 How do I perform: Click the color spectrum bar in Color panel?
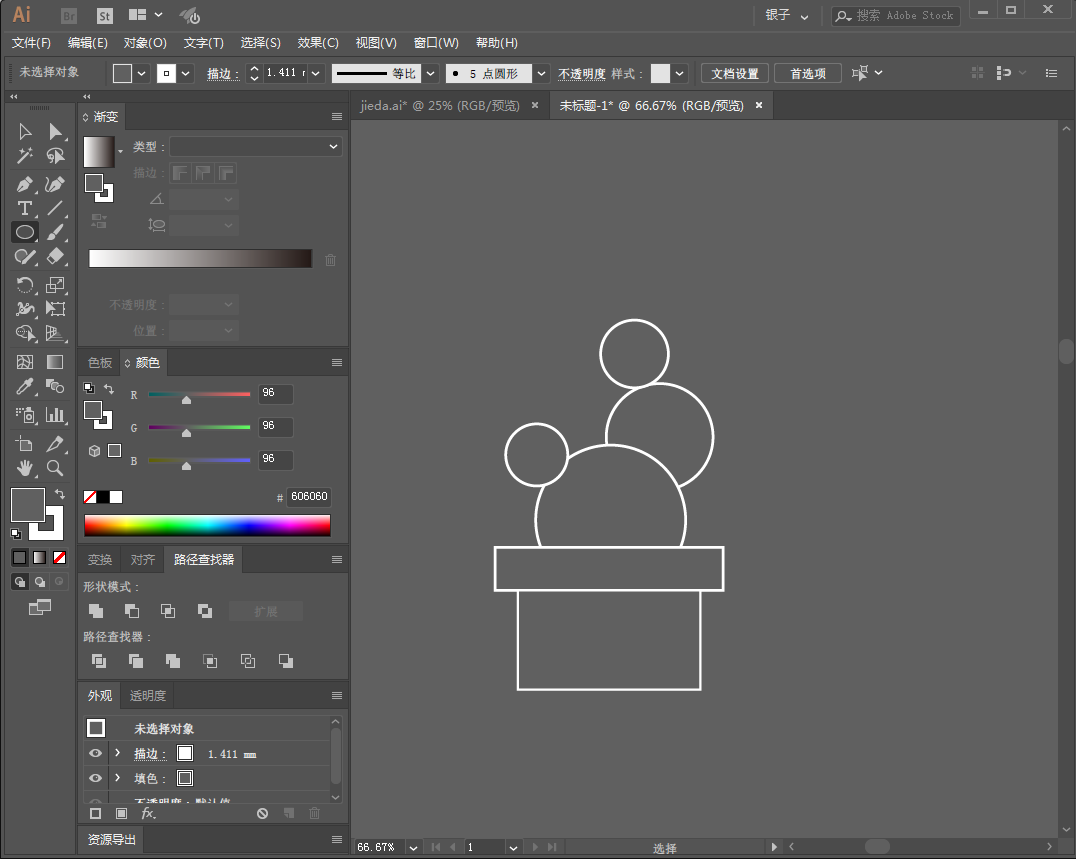[207, 525]
